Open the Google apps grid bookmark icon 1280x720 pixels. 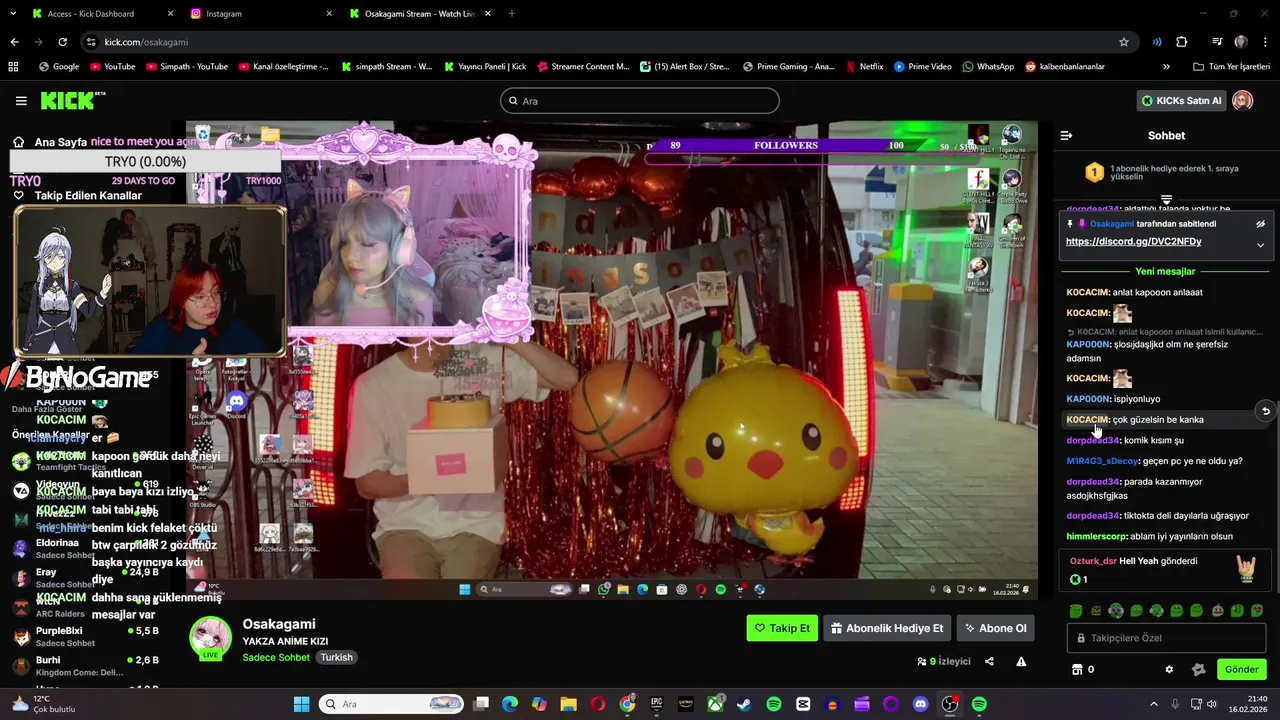point(13,67)
